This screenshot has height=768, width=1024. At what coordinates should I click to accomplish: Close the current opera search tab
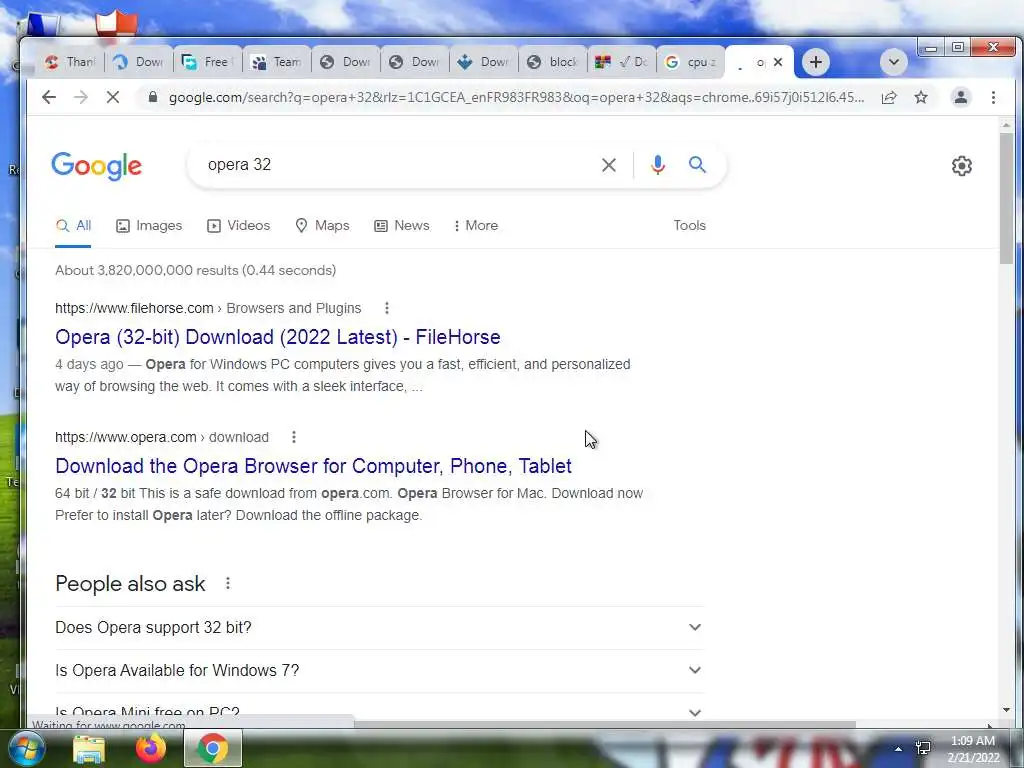[778, 62]
